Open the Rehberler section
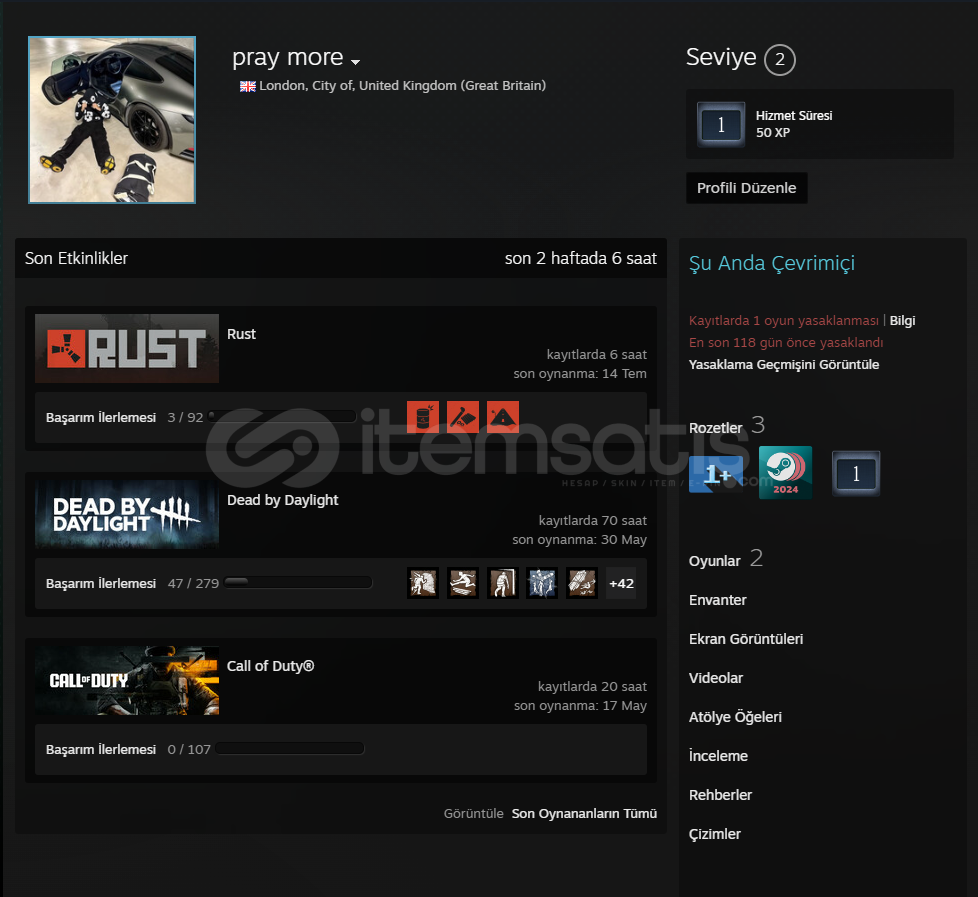 (x=720, y=795)
